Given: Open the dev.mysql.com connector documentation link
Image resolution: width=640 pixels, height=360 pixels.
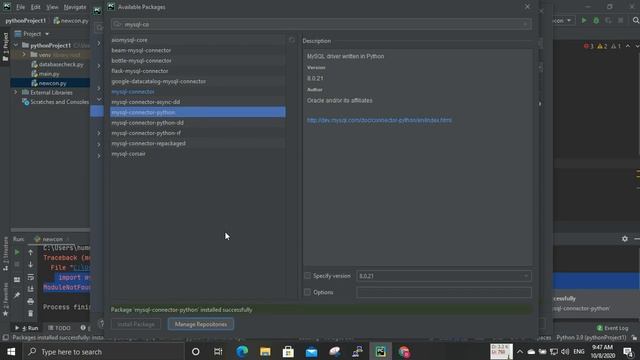Looking at the screenshot, I should tap(379, 120).
